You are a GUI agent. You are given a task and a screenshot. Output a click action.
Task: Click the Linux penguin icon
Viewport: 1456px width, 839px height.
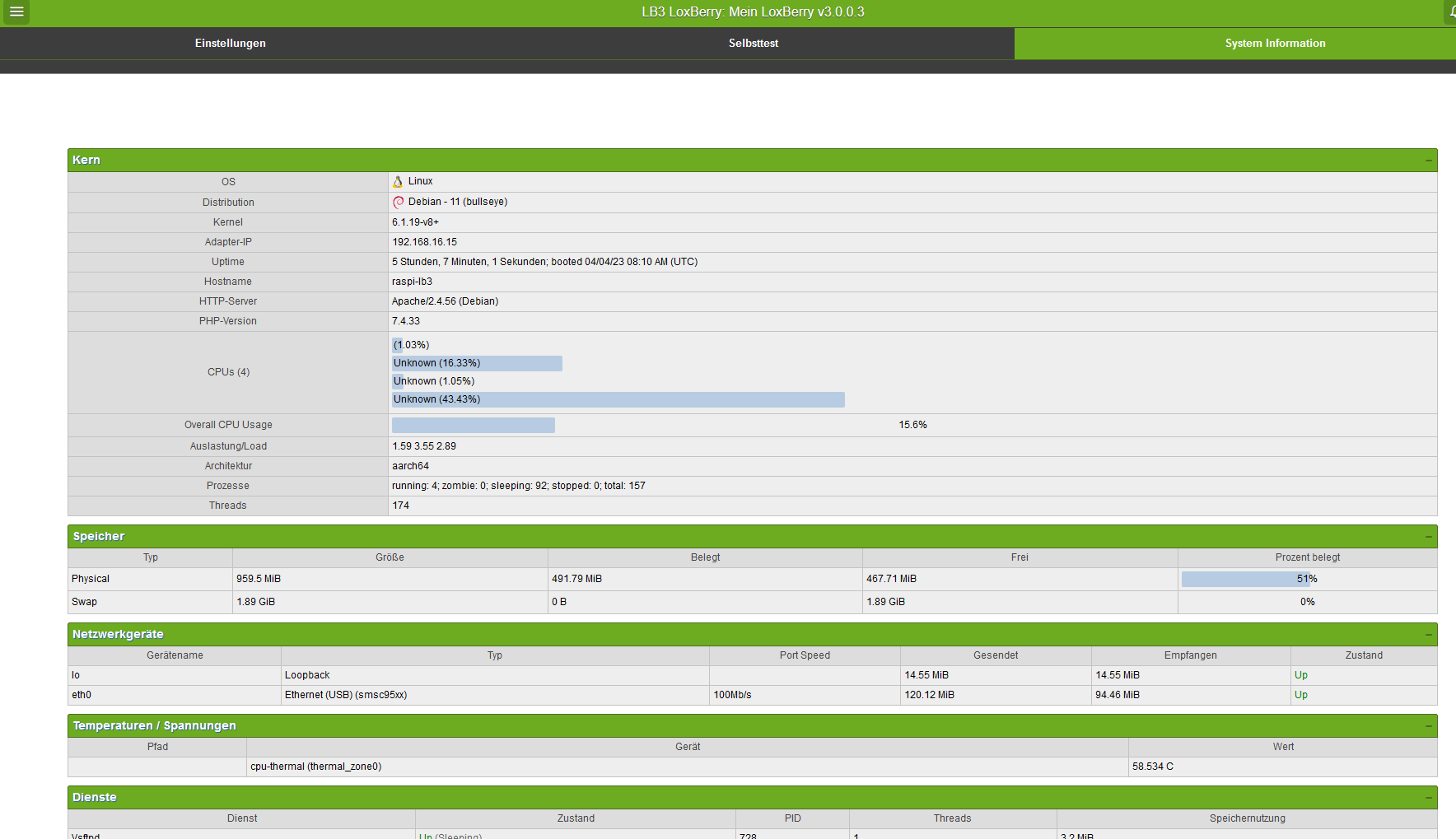click(x=398, y=182)
